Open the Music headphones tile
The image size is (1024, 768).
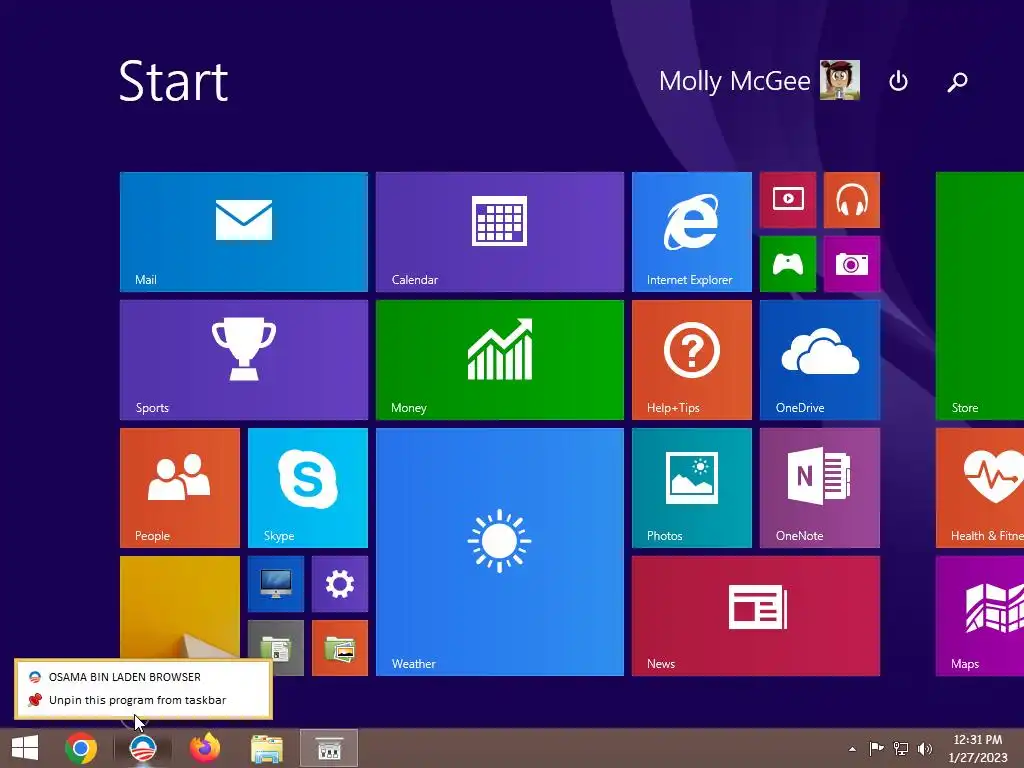(852, 200)
